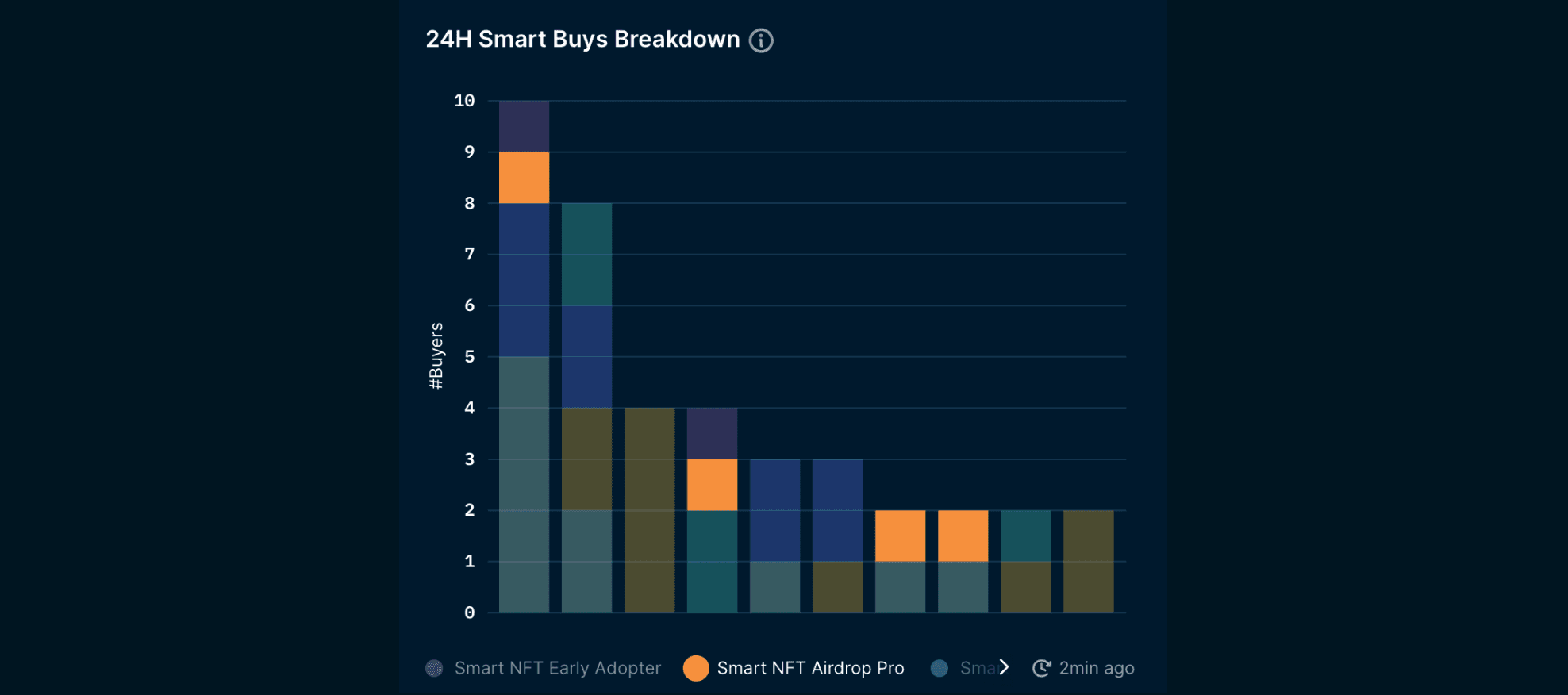The height and width of the screenshot is (695, 1568).
Task: Click the refresh clock icon near 2min ago
Action: tap(1041, 667)
